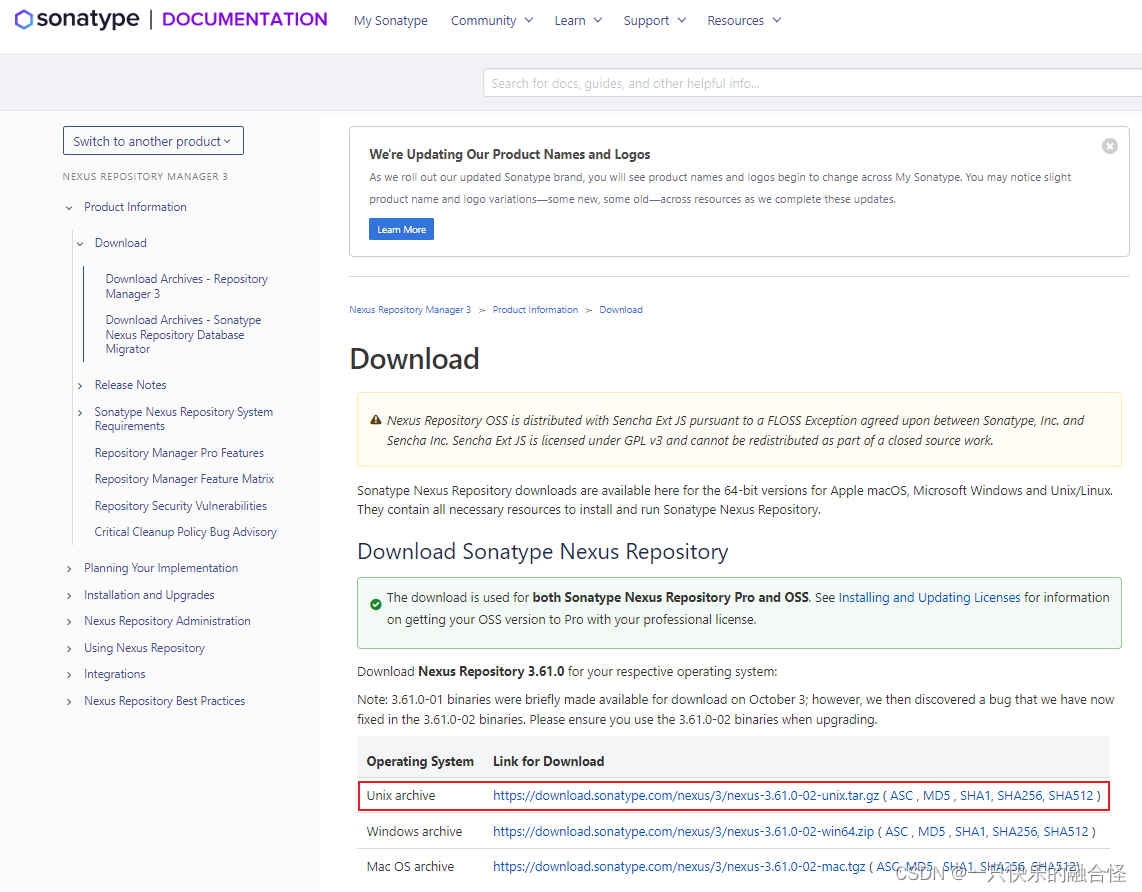
Task: Select Download in the sidebar tree
Action: 120,243
